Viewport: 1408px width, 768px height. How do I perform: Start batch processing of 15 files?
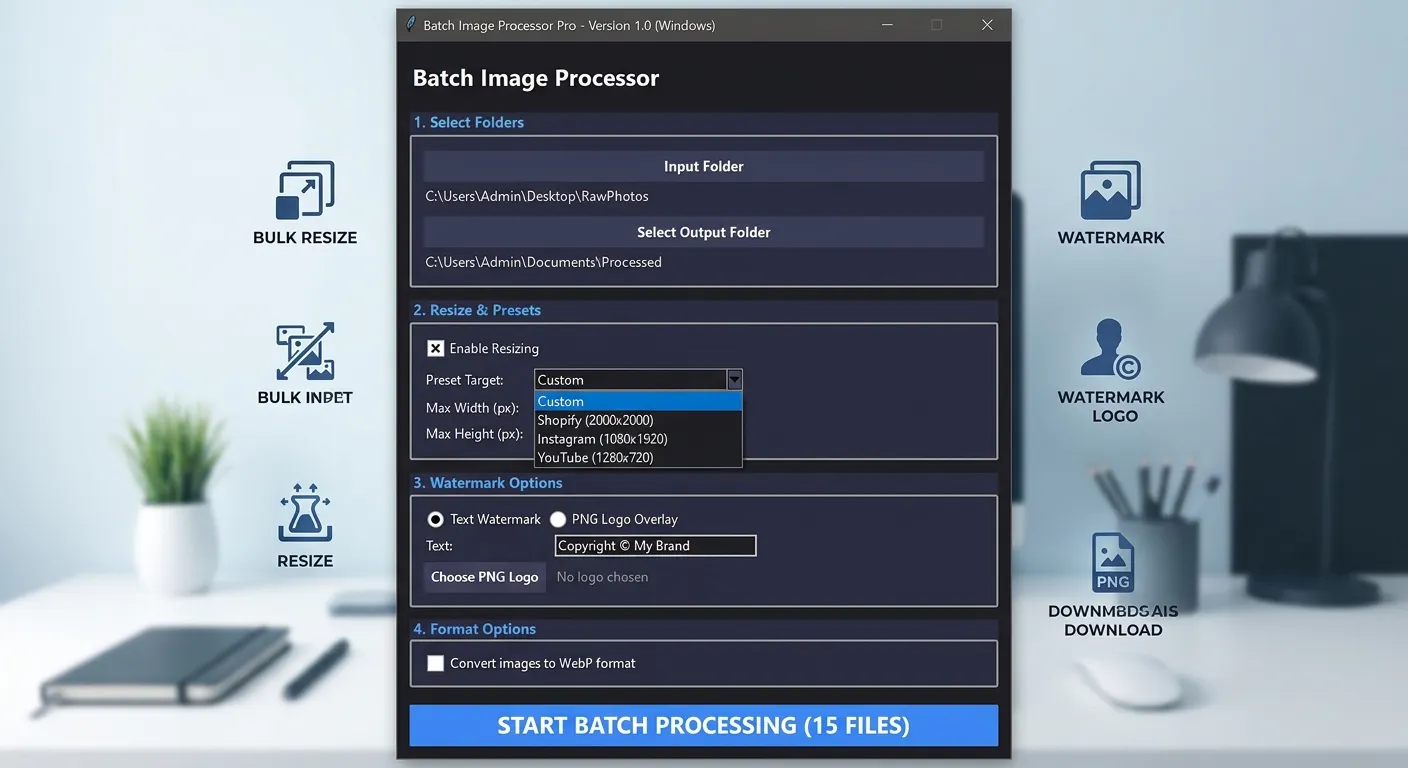pyautogui.click(x=704, y=725)
